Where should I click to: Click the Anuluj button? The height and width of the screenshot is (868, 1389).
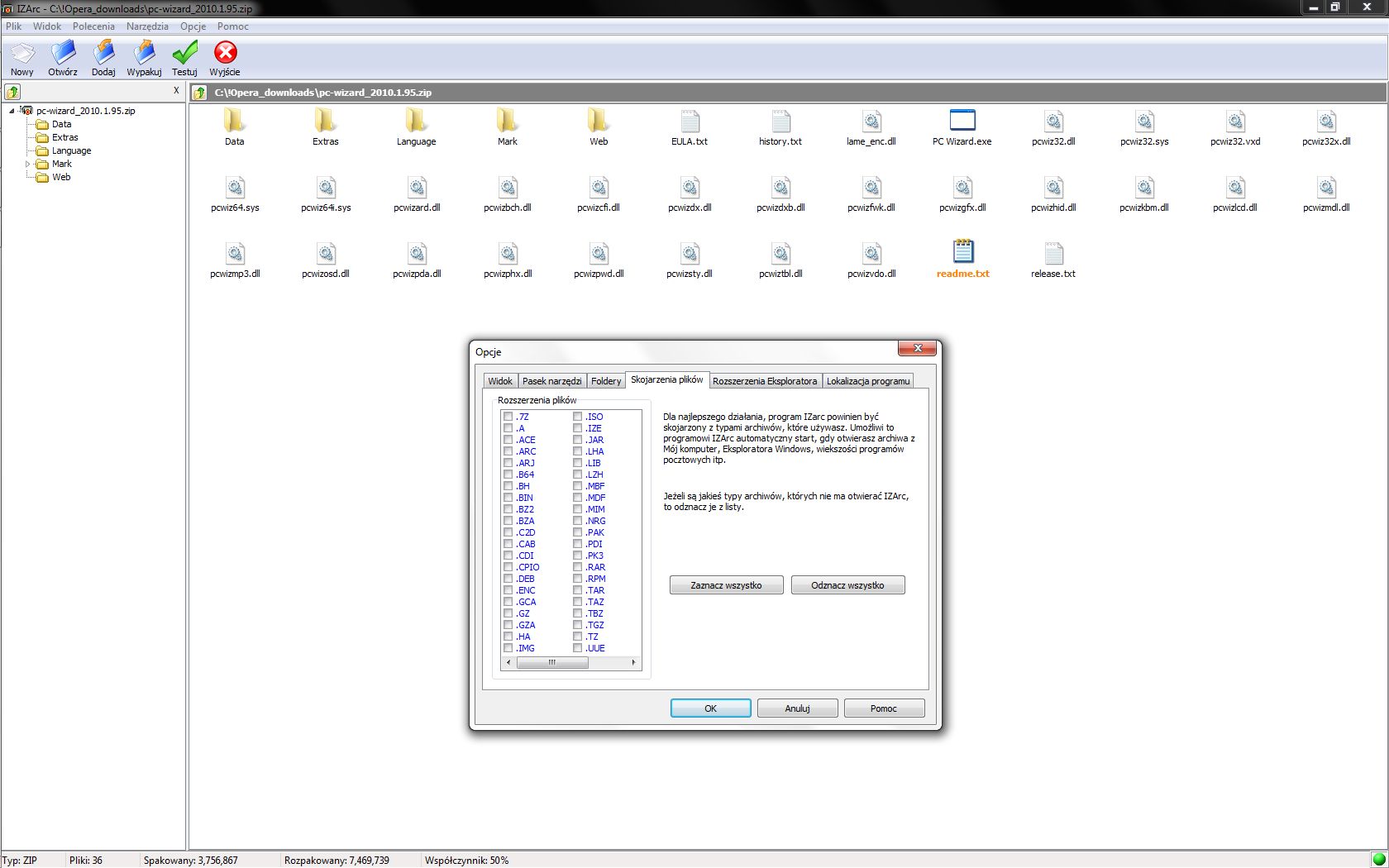(797, 708)
